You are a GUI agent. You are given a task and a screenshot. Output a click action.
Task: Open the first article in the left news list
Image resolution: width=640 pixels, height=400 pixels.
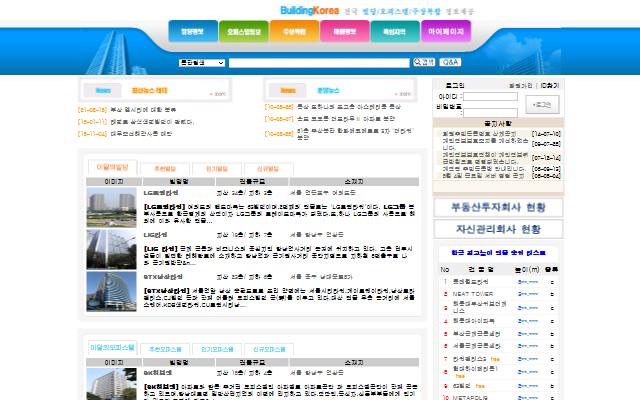143,110
